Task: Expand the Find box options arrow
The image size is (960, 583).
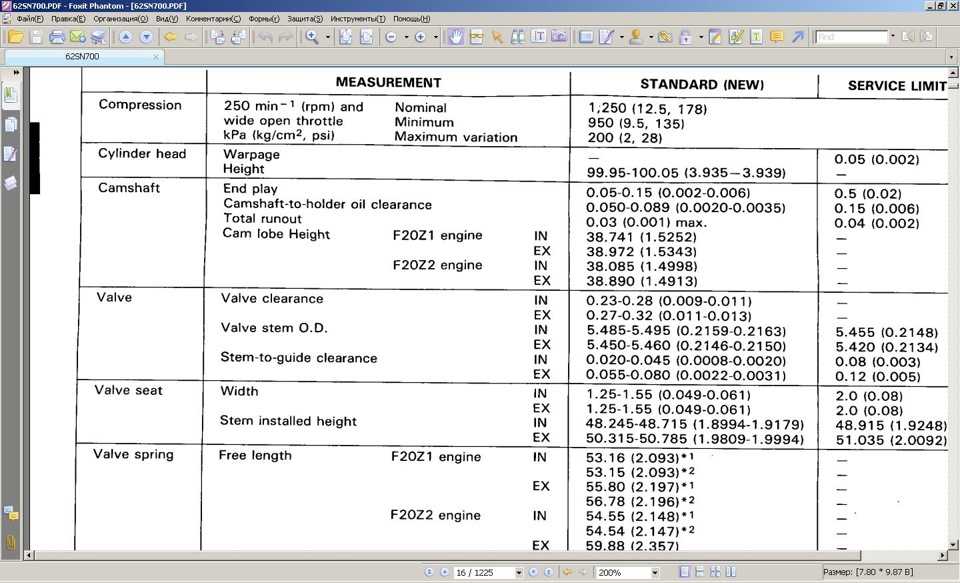Action: [894, 37]
